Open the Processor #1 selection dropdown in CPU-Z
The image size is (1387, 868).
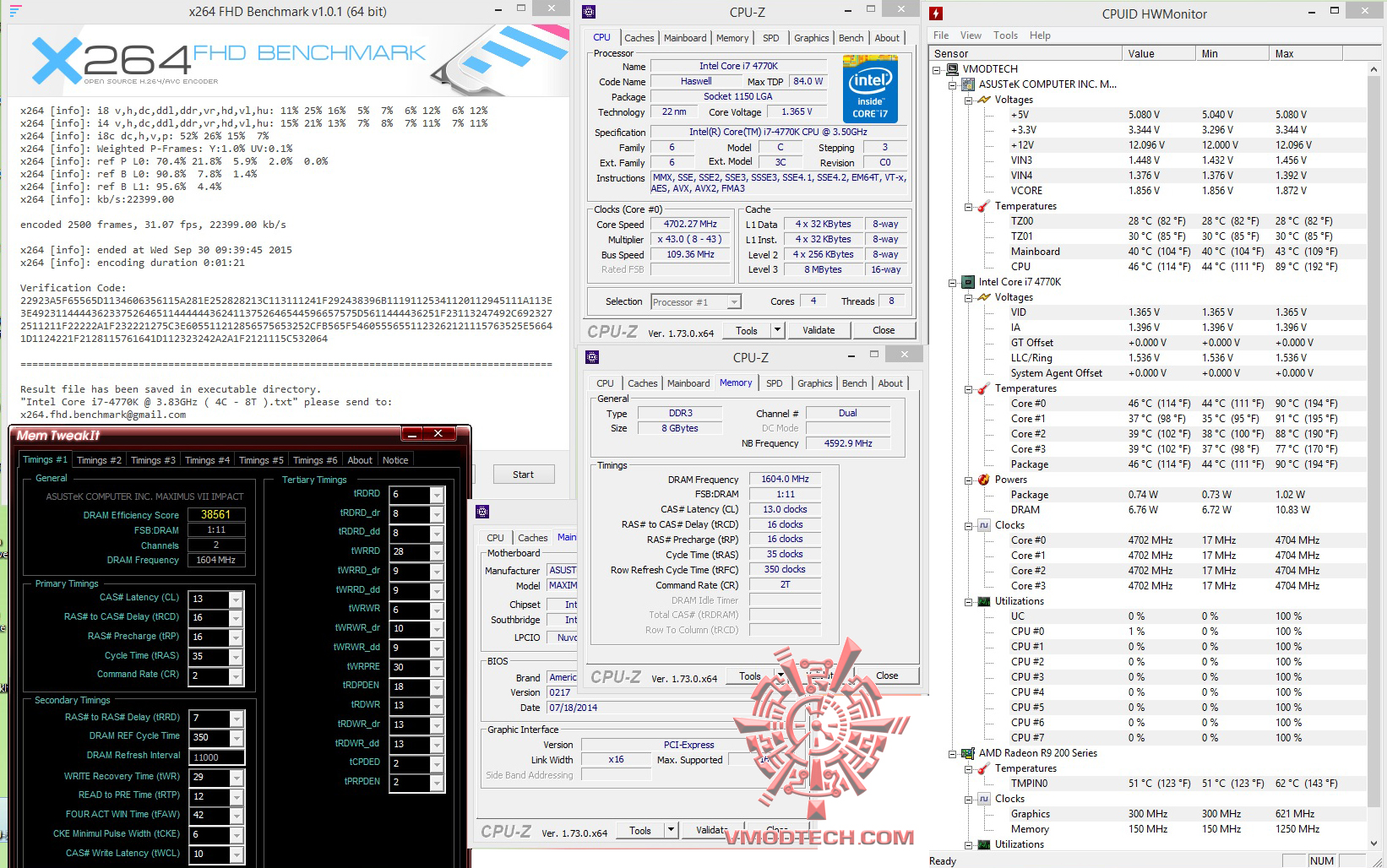click(734, 301)
